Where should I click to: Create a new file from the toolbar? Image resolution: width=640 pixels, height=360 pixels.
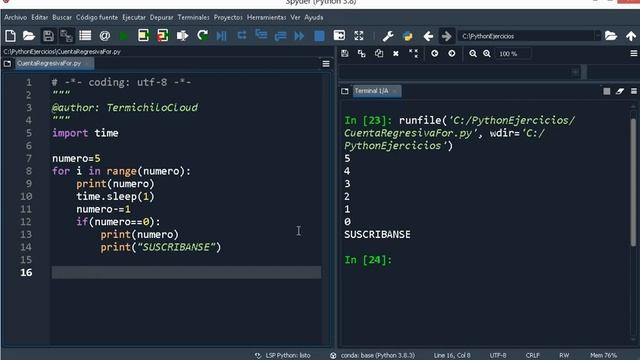click(x=11, y=36)
